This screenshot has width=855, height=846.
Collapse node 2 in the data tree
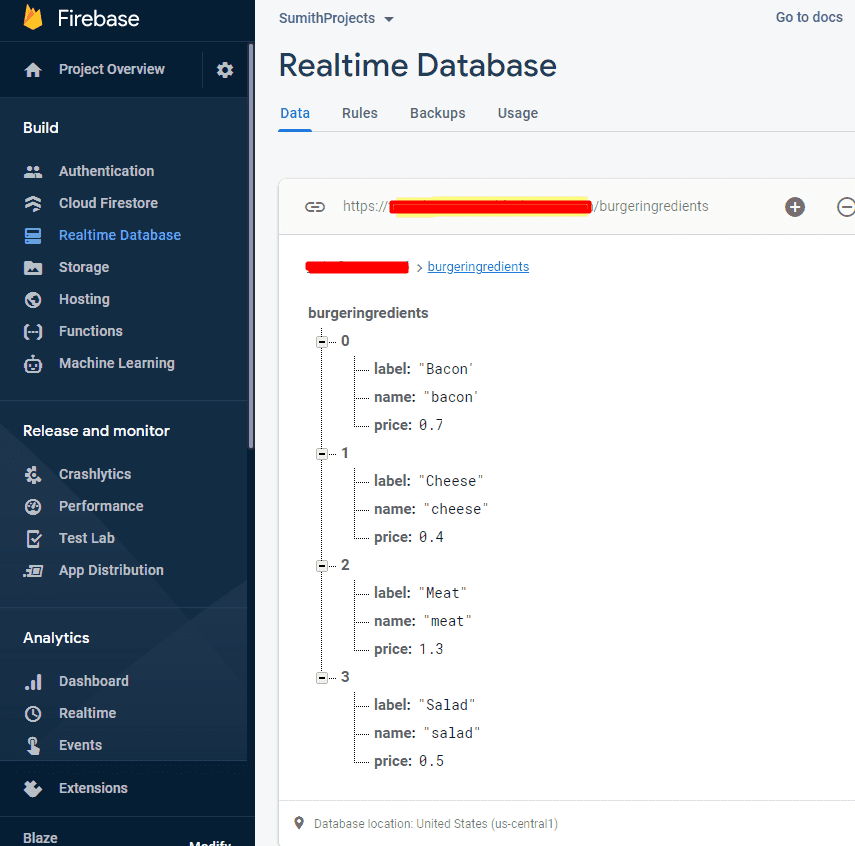click(322, 566)
